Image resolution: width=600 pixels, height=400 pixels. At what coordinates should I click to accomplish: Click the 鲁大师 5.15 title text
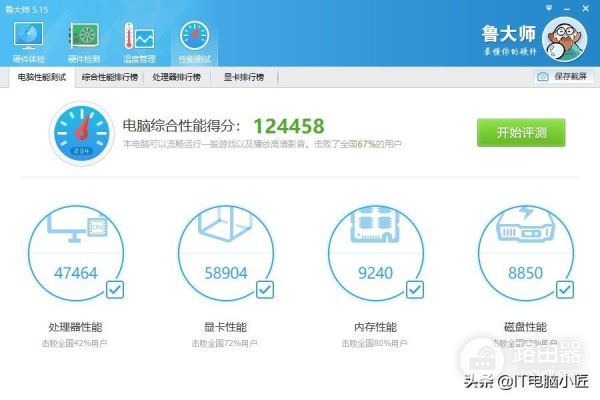[x=26, y=9]
